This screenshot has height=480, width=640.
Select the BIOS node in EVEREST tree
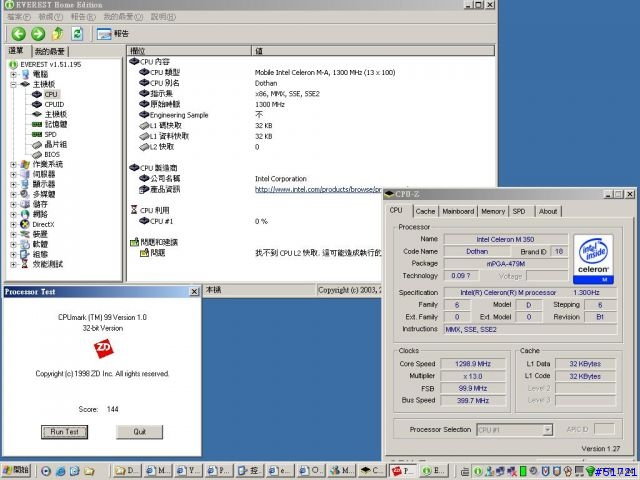pos(52,154)
